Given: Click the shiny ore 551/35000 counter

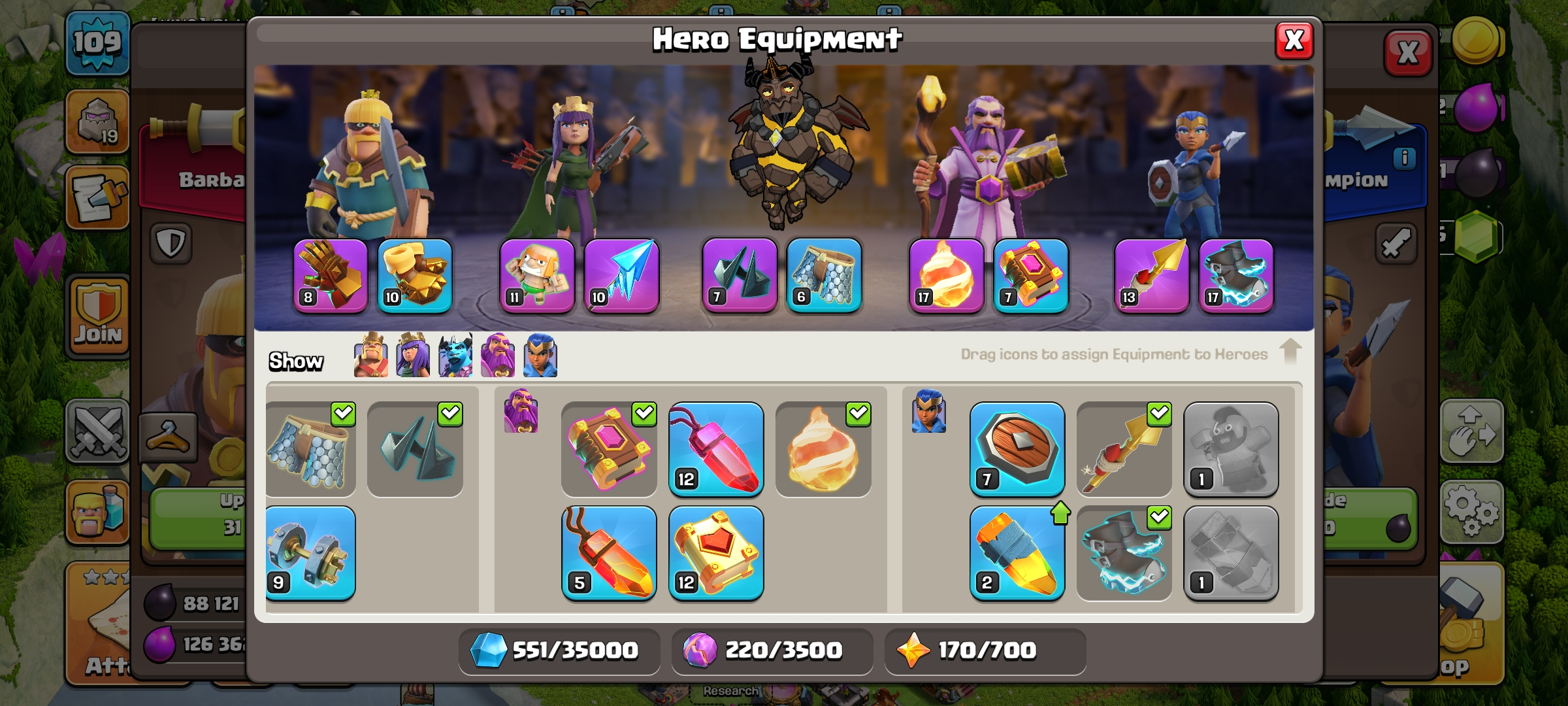Looking at the screenshot, I should 559,650.
